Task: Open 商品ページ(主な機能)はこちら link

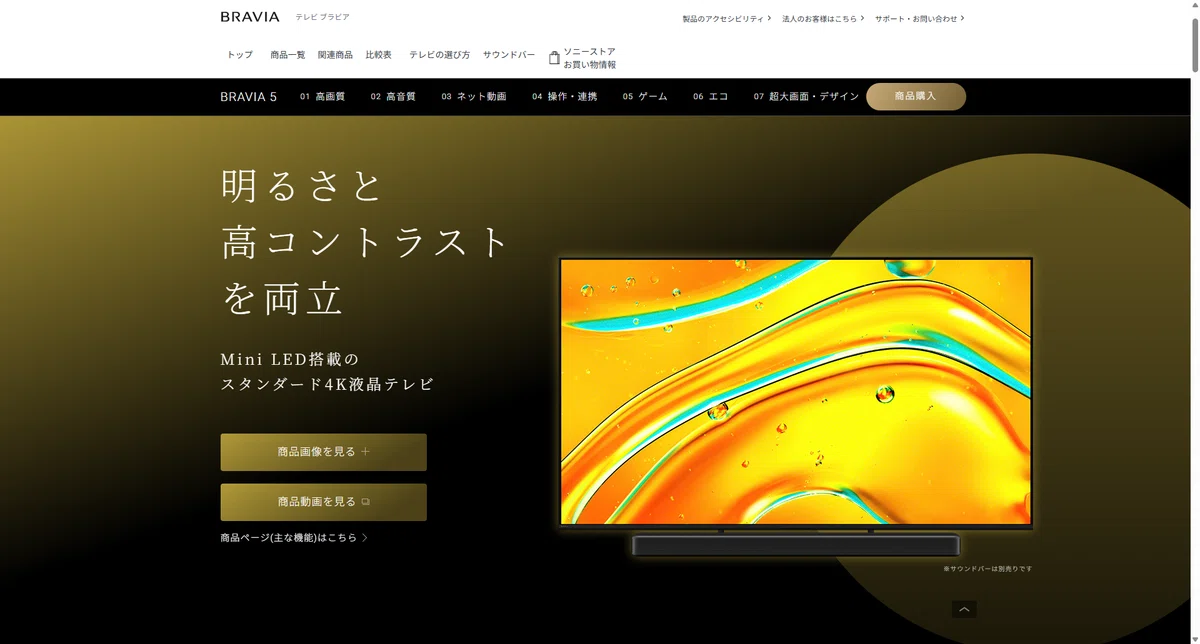Action: (295, 538)
